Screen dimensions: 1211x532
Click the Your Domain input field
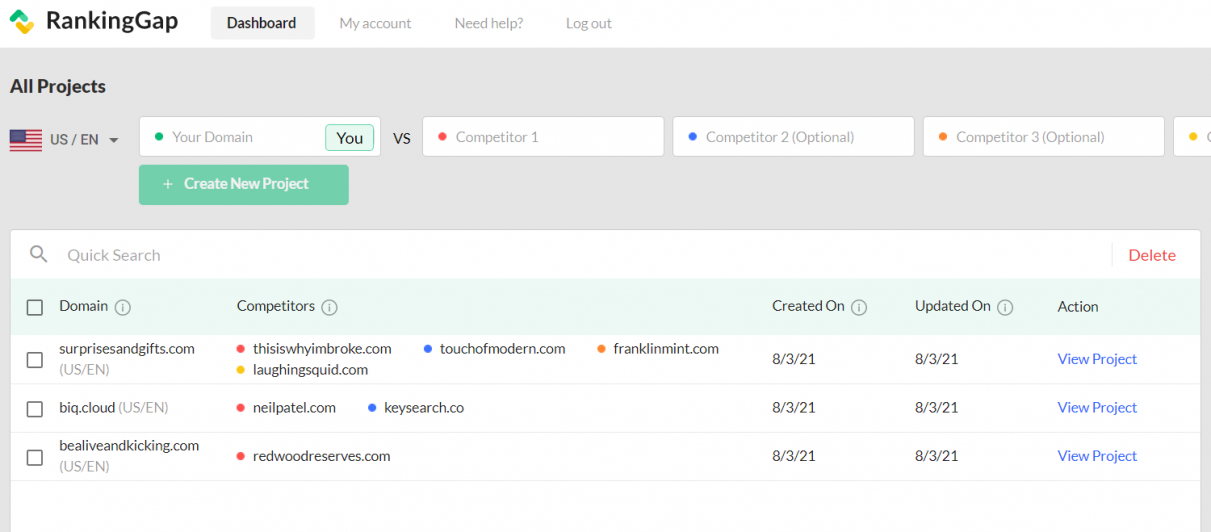pyautogui.click(x=260, y=137)
